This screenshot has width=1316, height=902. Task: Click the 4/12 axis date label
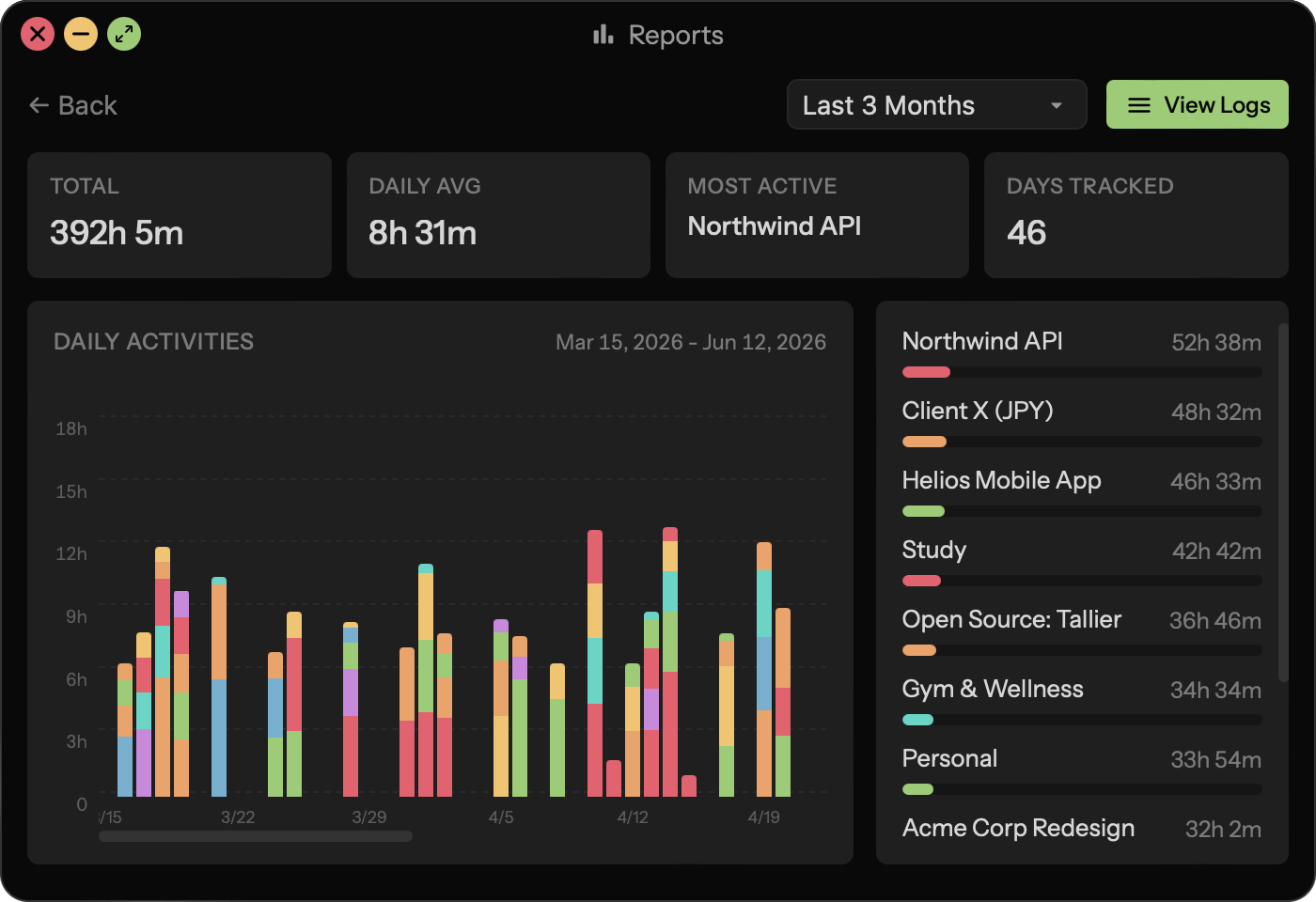(x=633, y=817)
